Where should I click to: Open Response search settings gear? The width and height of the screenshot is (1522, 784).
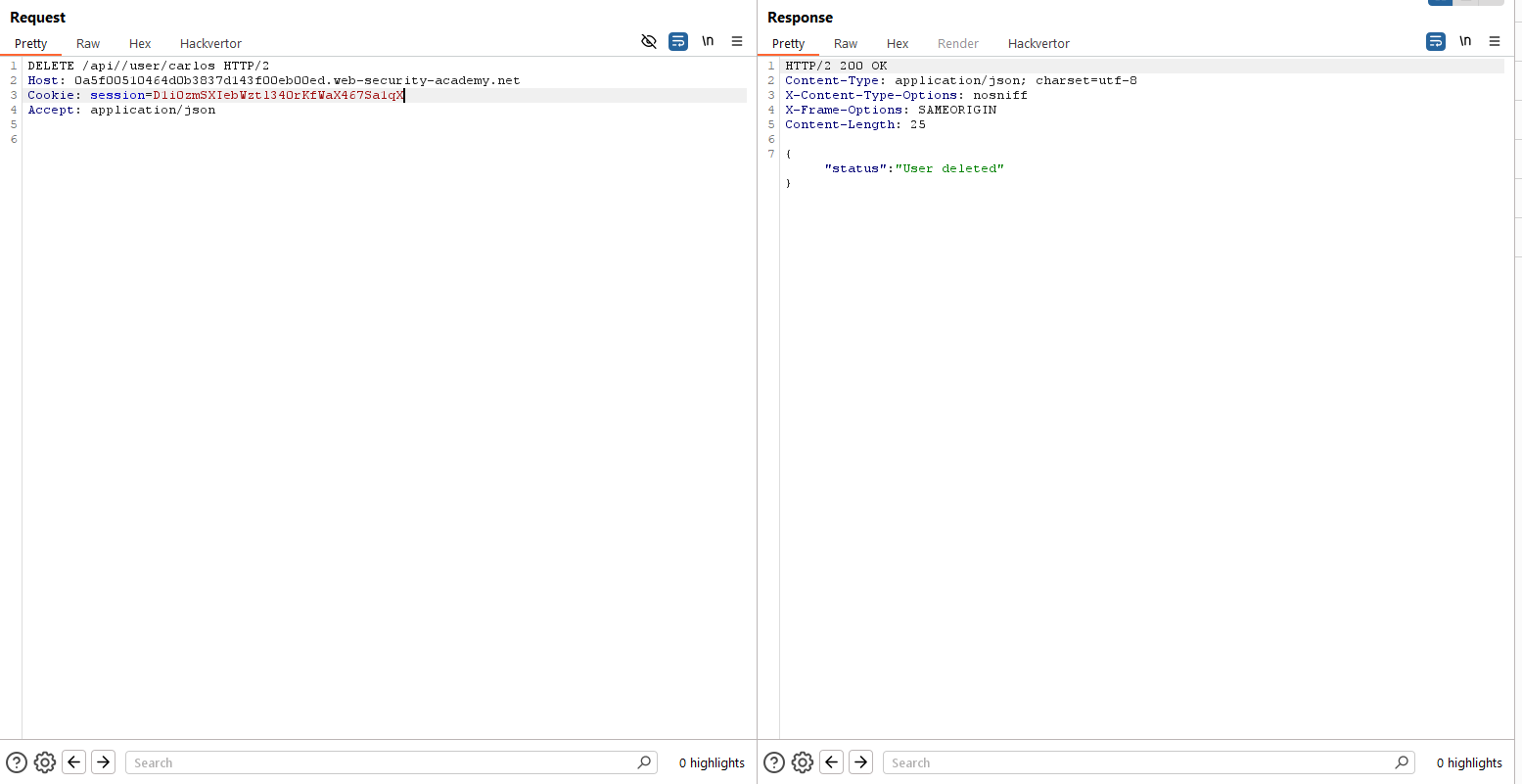coord(803,762)
